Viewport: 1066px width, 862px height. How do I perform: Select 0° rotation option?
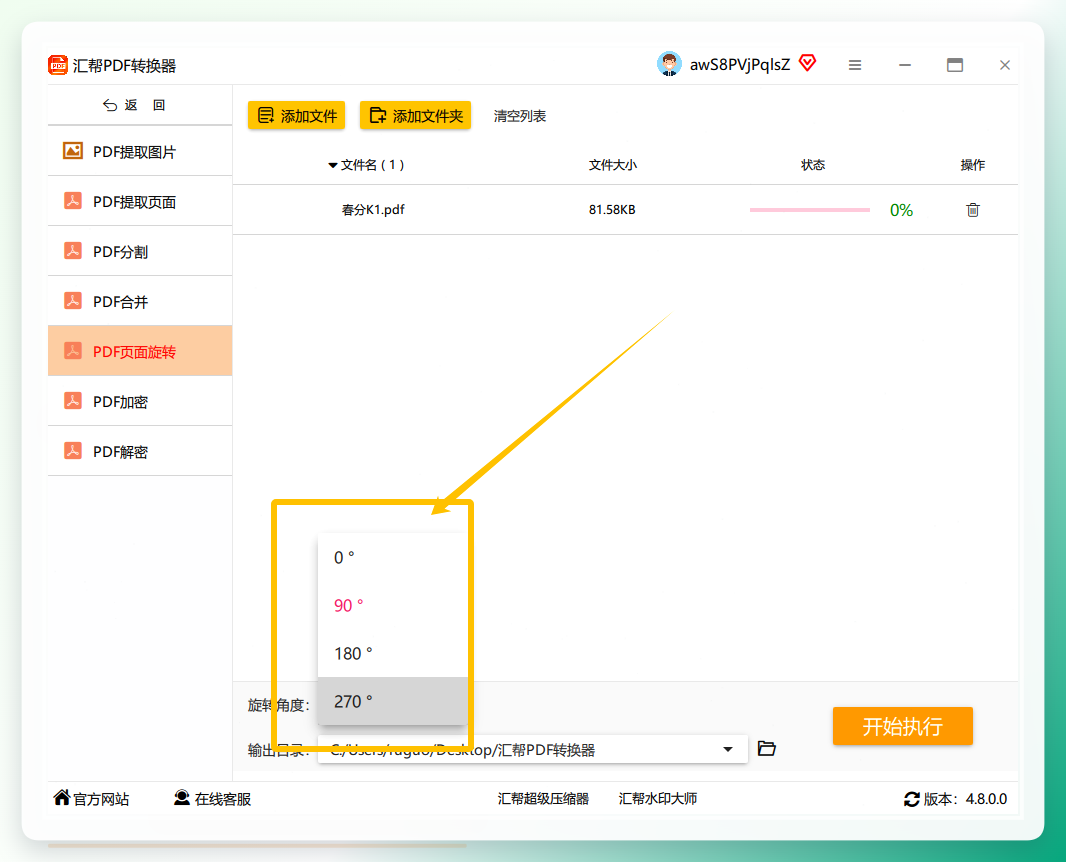click(393, 557)
